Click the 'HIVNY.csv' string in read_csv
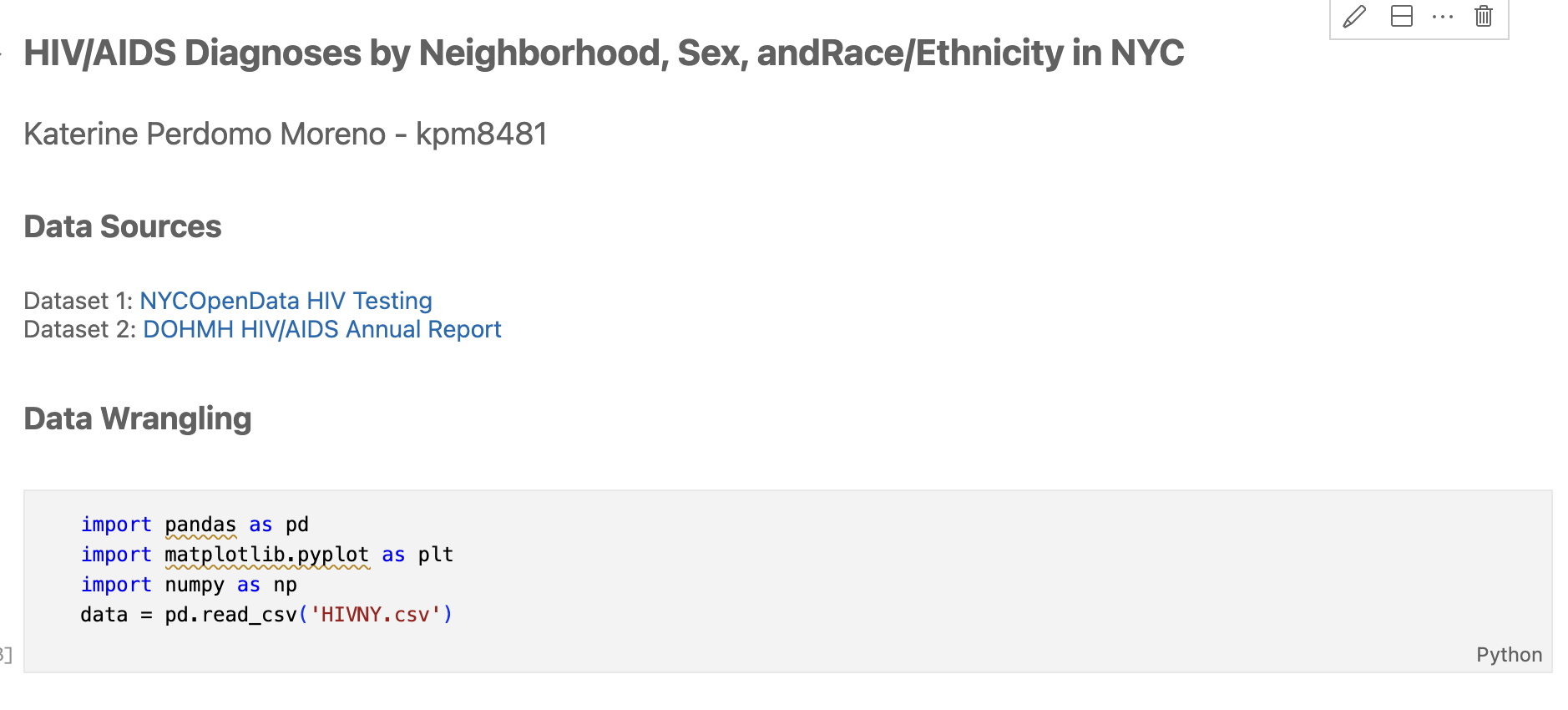This screenshot has width=1568, height=710. [x=372, y=614]
